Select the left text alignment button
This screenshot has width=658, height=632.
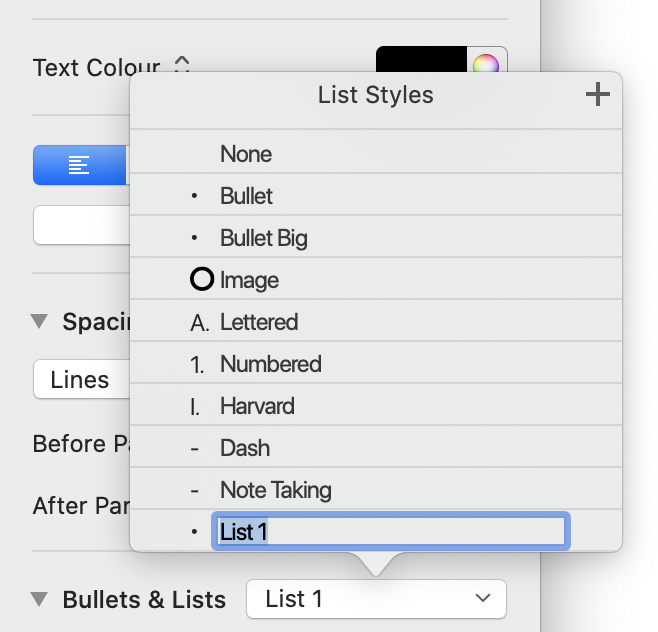[80, 166]
